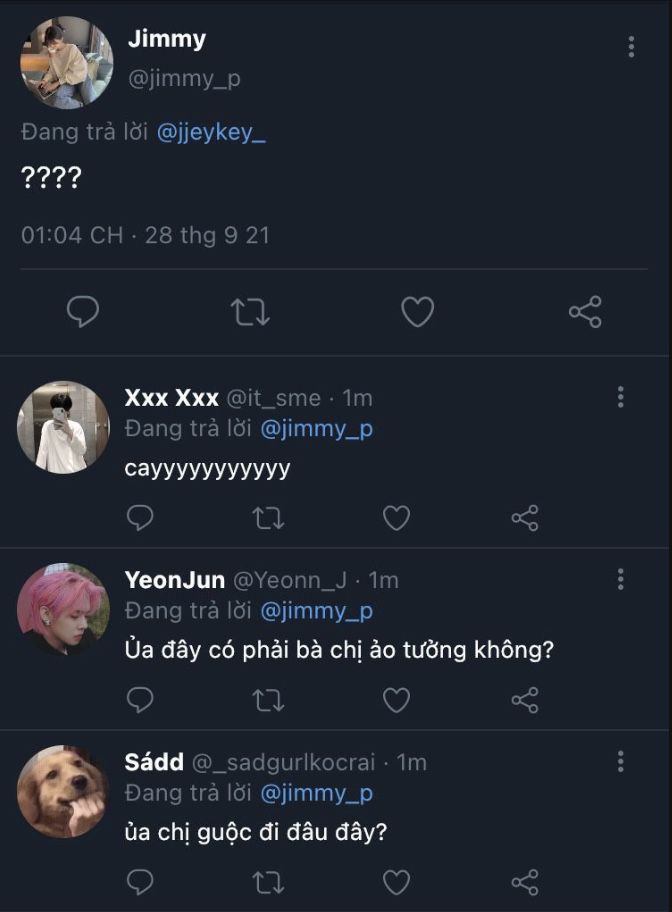Reply to Jimmy's main tweet

(x=83, y=313)
